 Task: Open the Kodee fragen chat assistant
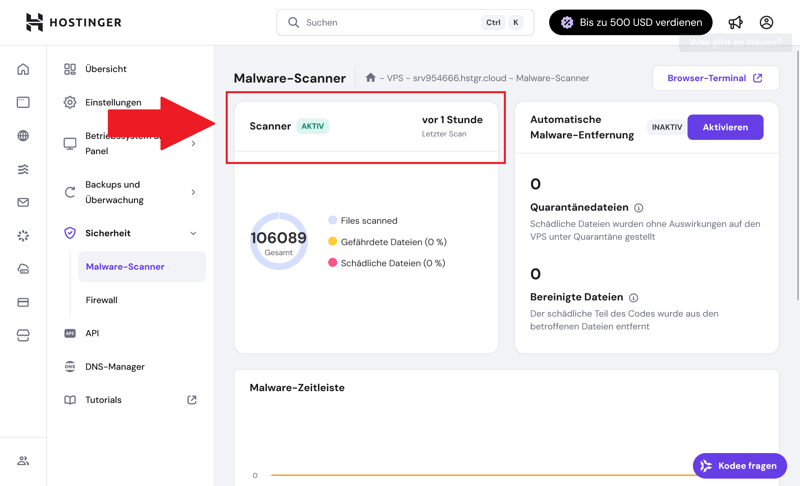739,466
